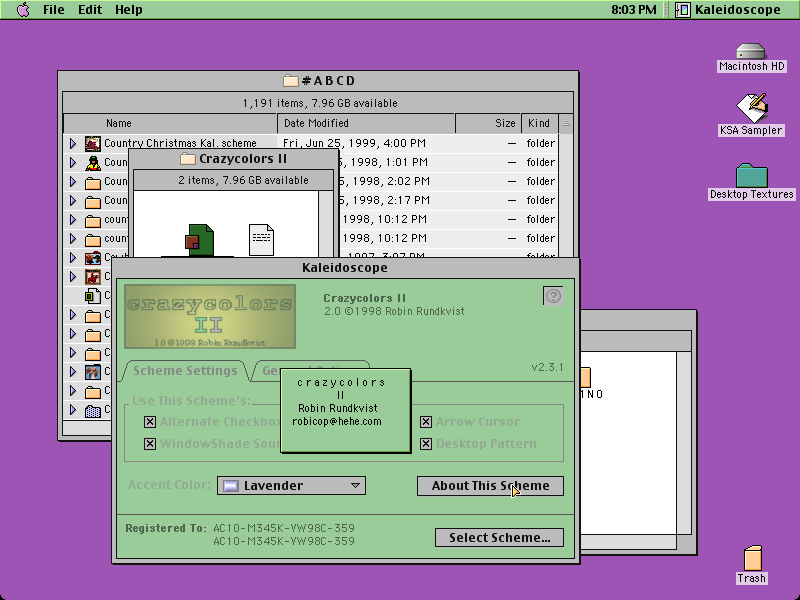Open the Kaleidoscope application menu at top right
Image resolution: width=800 pixels, height=600 pixels.
point(728,10)
